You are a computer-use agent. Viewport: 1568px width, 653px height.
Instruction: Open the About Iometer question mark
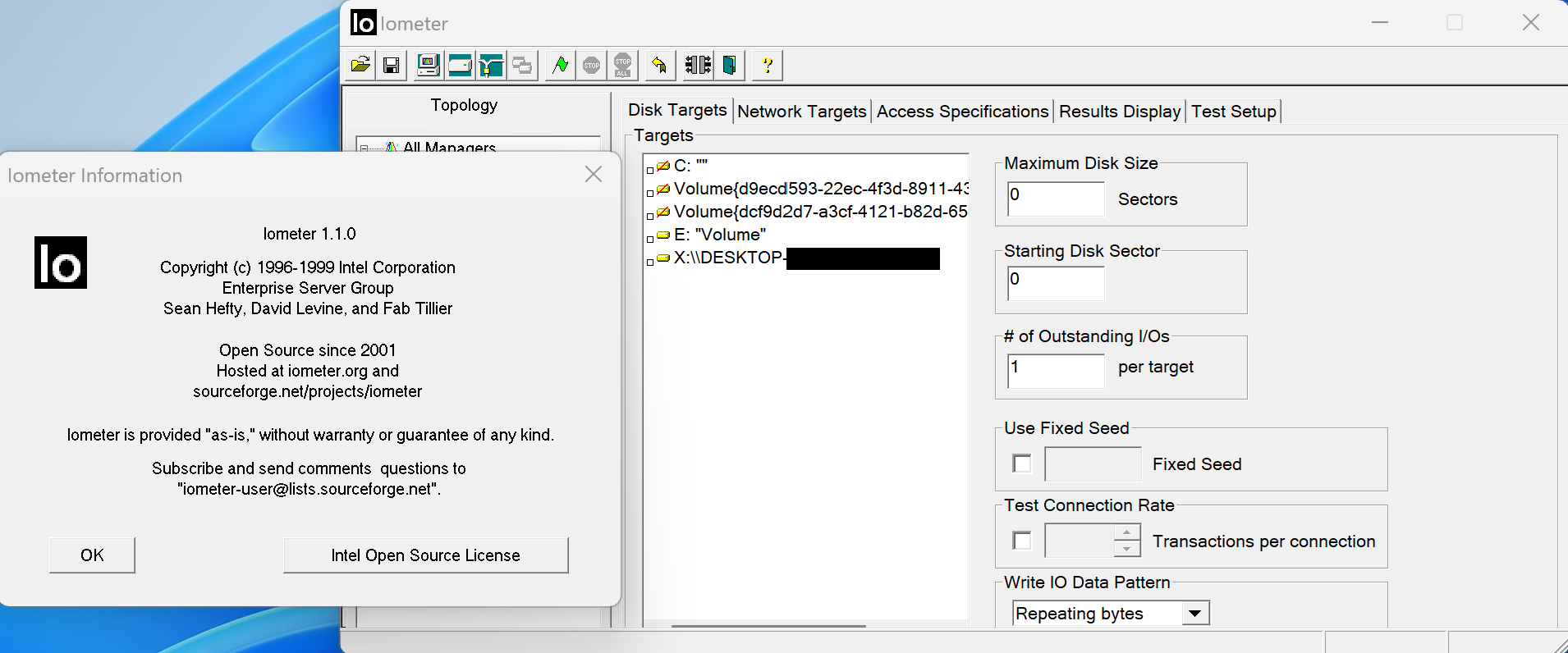click(767, 65)
